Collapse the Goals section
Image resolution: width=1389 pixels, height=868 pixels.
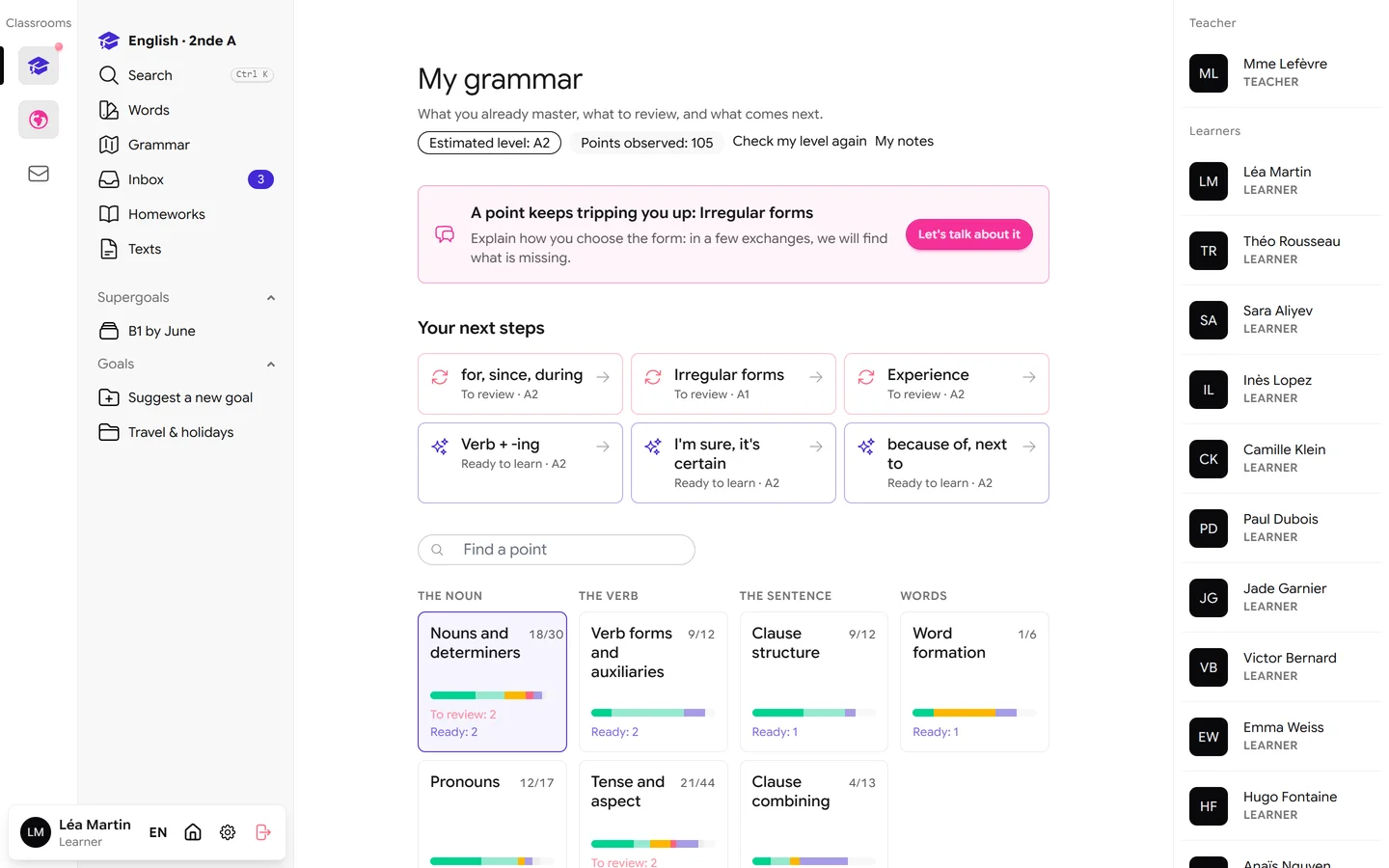point(271,365)
